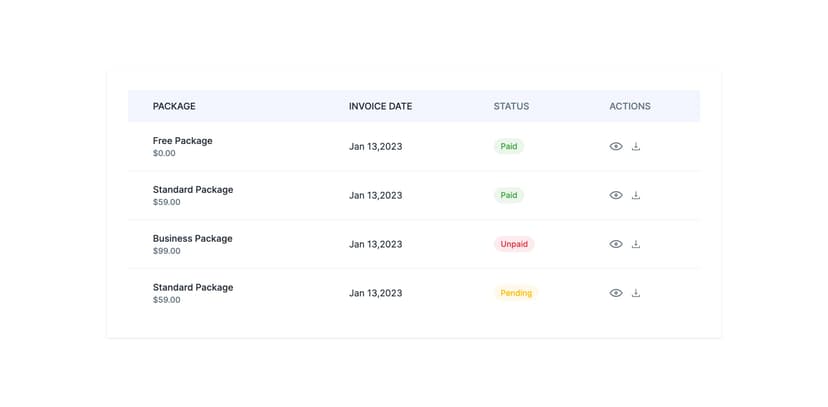Click the red Unpaid status badge

(514, 244)
